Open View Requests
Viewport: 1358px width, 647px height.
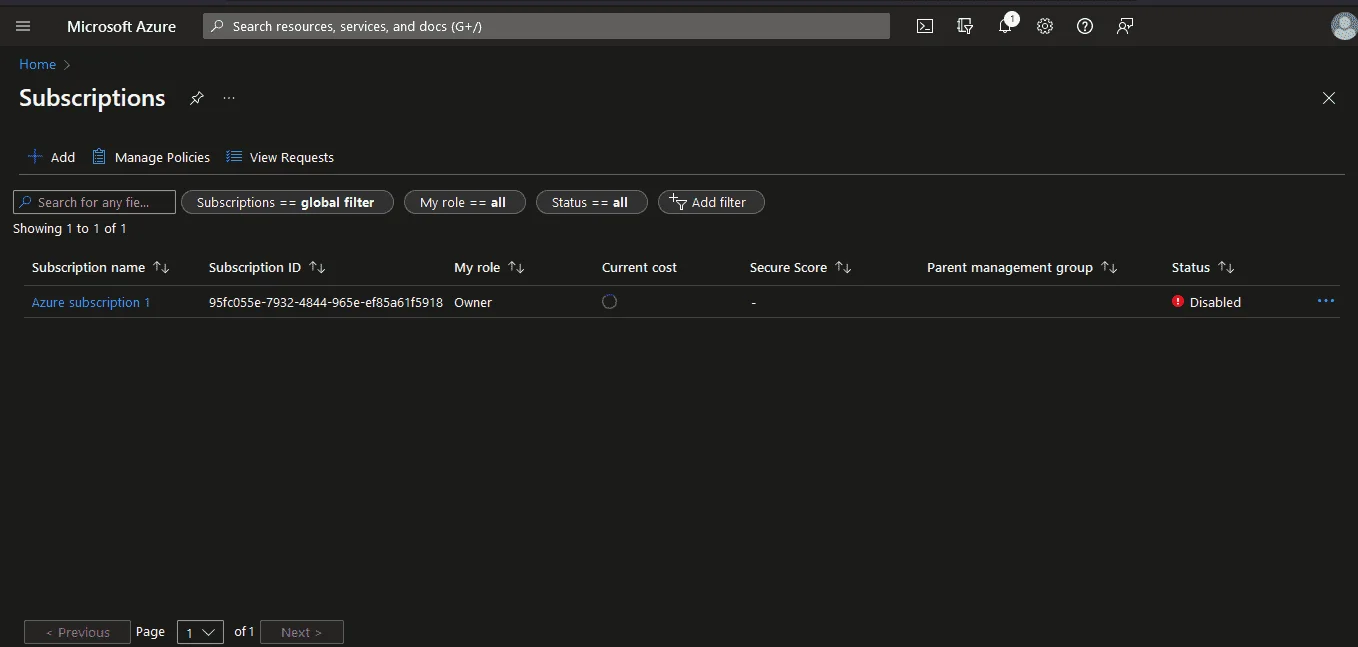click(x=280, y=157)
